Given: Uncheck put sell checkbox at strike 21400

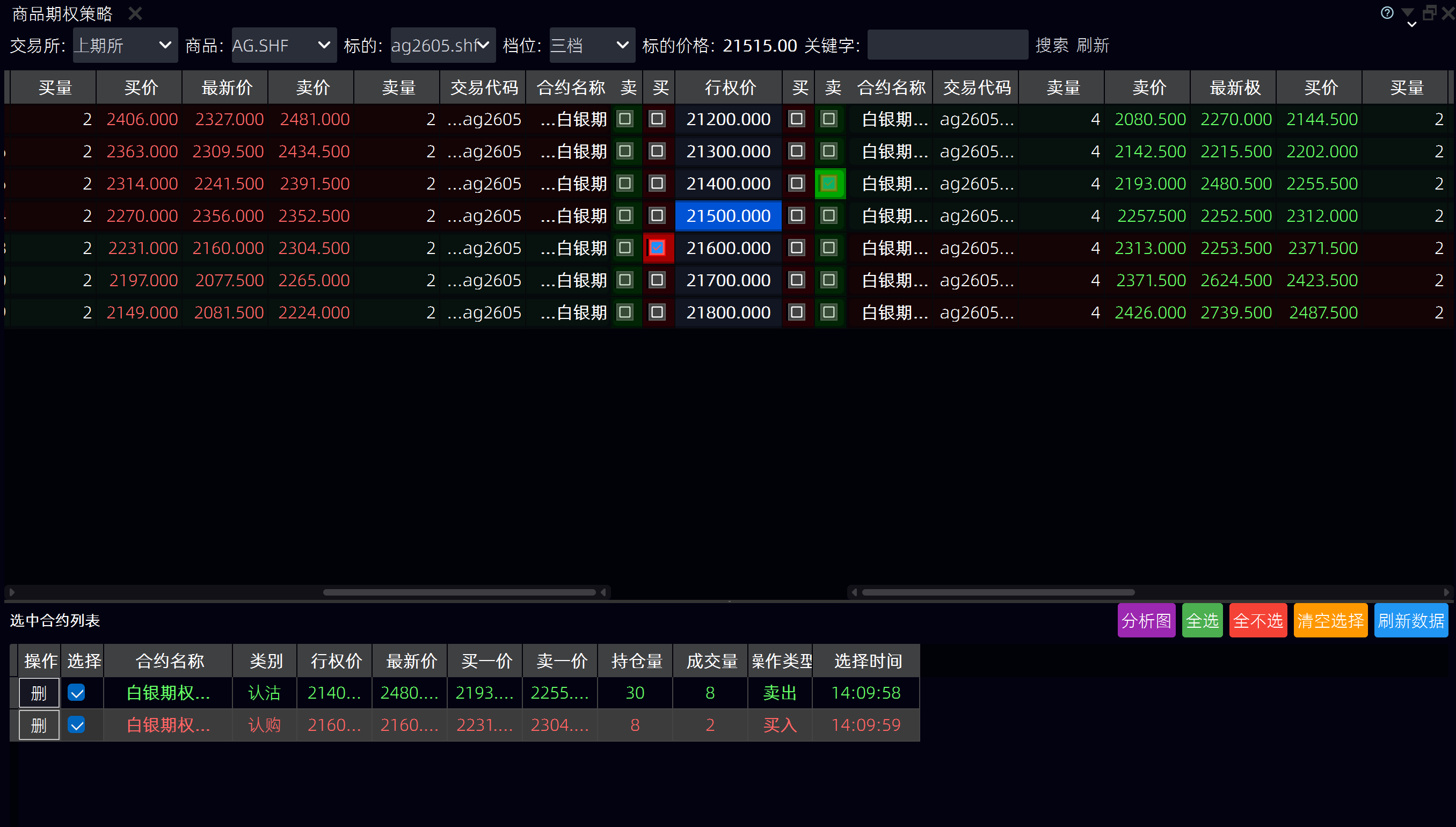Looking at the screenshot, I should (x=829, y=184).
